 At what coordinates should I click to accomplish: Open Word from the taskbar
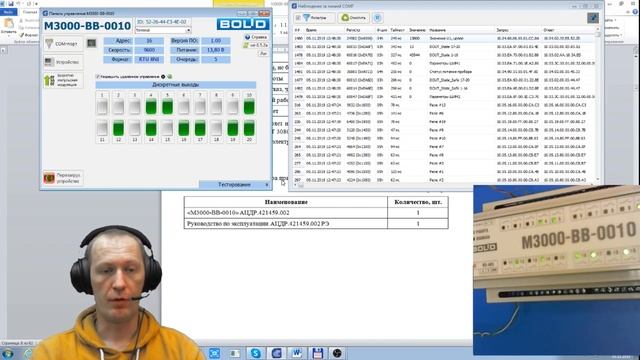click(x=296, y=353)
